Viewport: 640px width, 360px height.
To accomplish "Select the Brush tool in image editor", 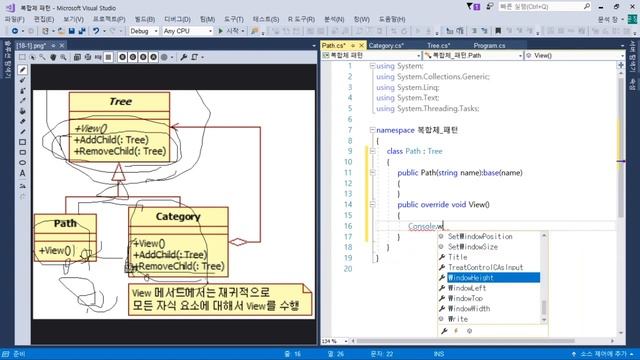I will pyautogui.click(x=22, y=80).
